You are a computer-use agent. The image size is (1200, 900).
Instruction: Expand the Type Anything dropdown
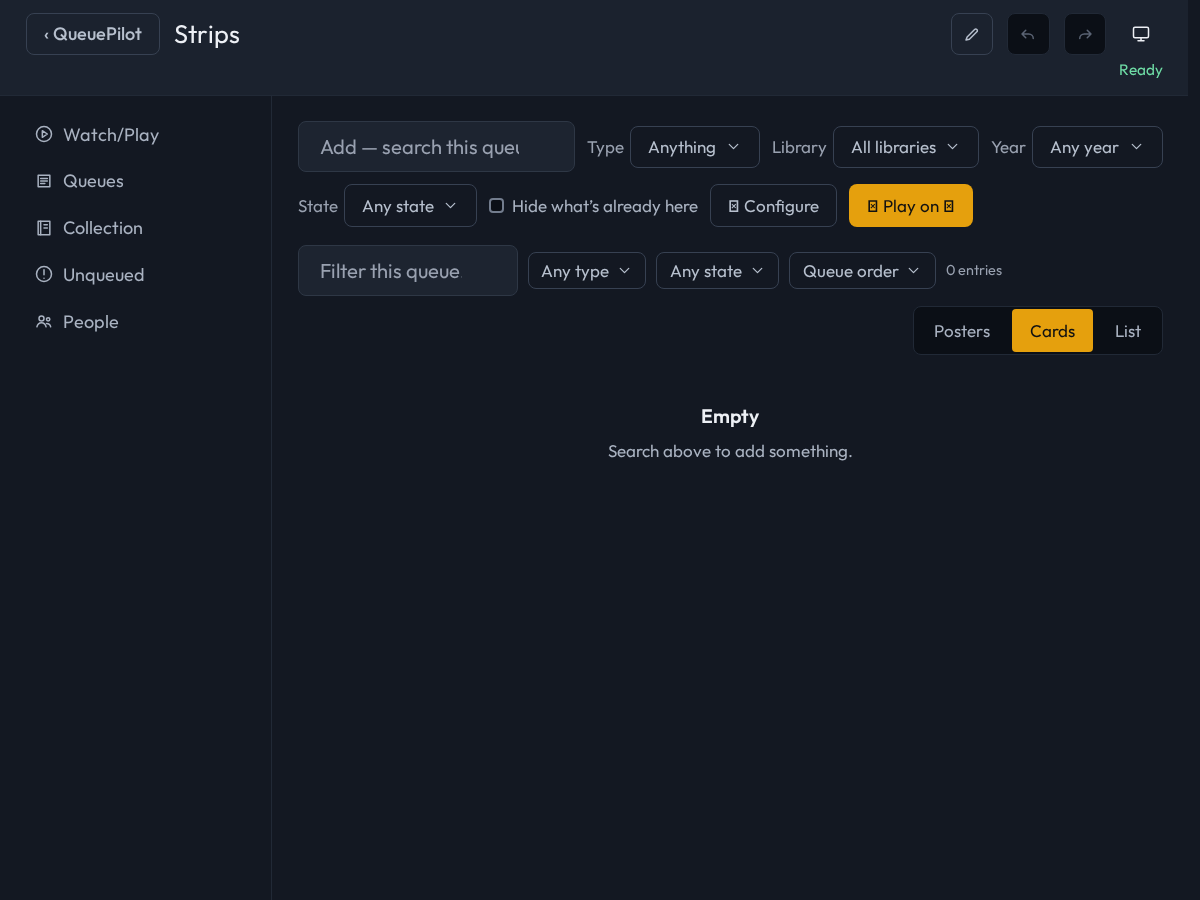click(x=695, y=147)
